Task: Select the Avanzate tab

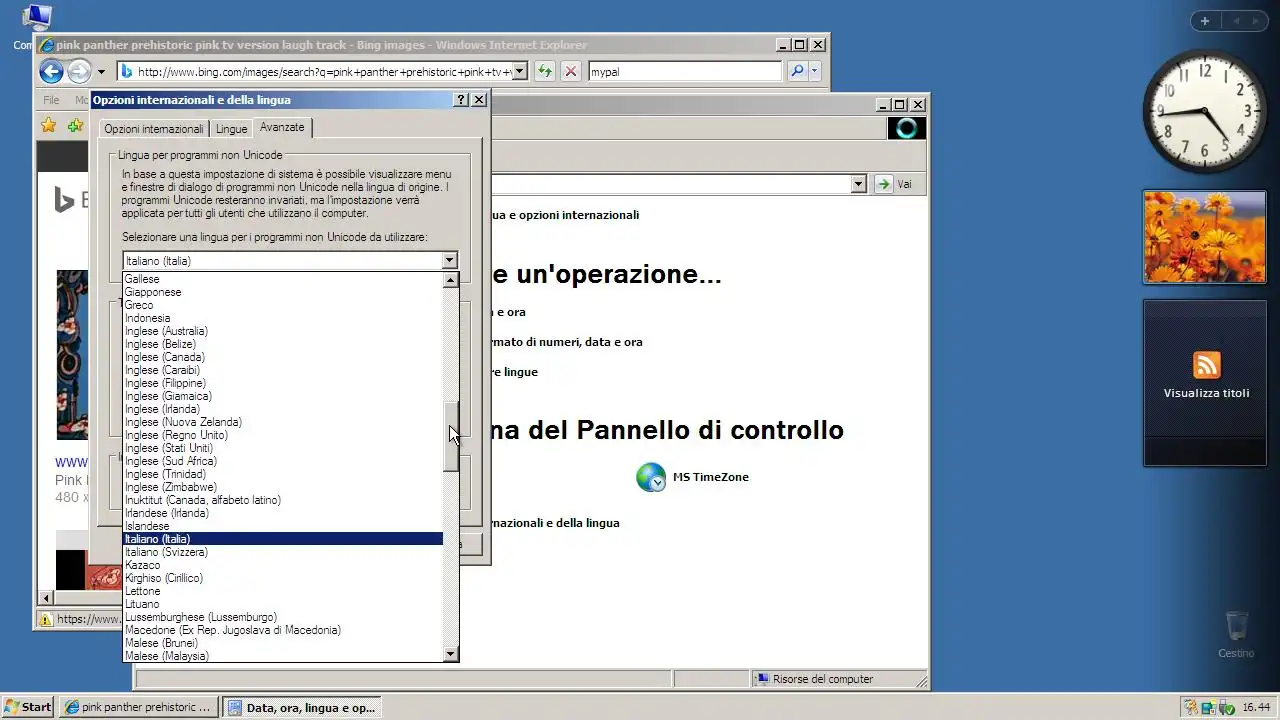Action: [282, 127]
